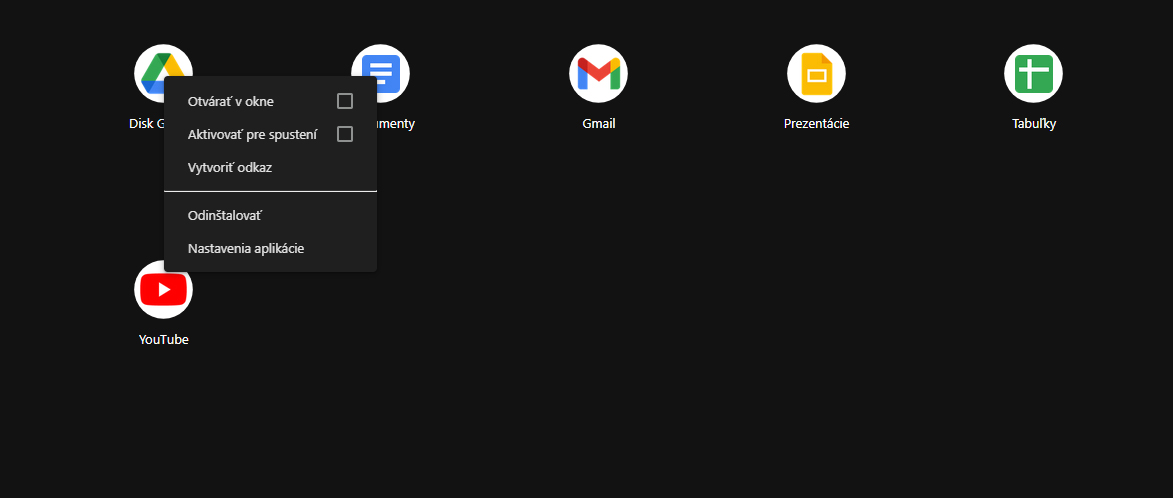Screen dimensions: 1173x498
Task: Launch the Gmail app icon
Action: coord(598,73)
